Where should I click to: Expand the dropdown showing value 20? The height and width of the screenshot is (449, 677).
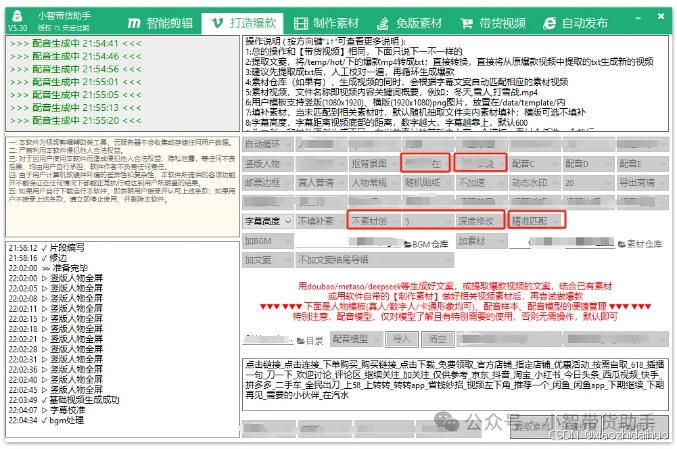pos(589,183)
